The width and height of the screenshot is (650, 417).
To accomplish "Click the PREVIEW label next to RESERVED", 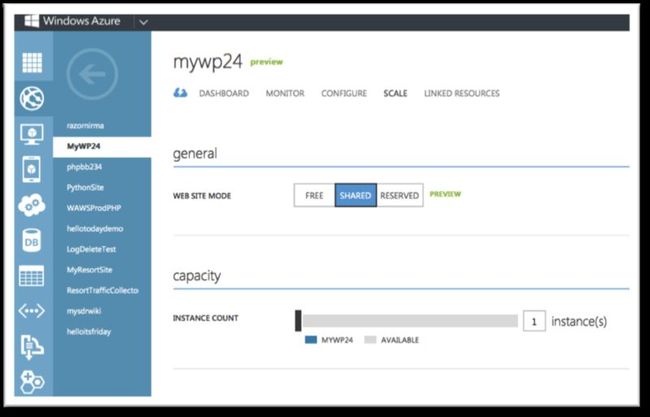I will [x=445, y=194].
